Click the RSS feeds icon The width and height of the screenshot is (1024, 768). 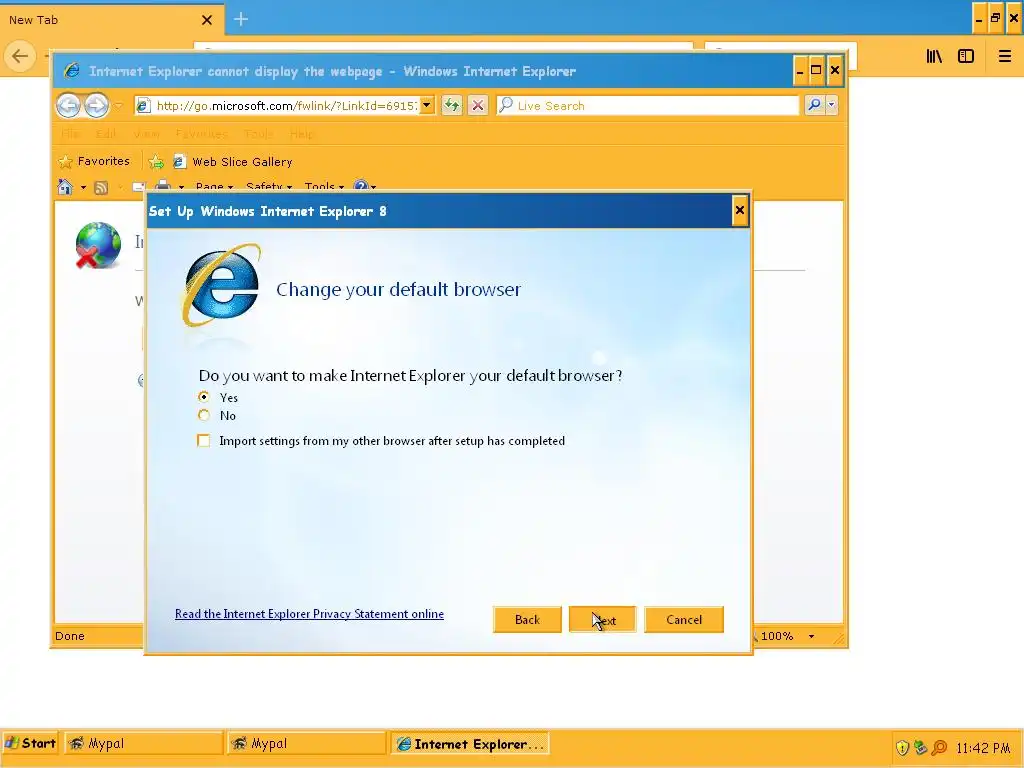click(101, 187)
